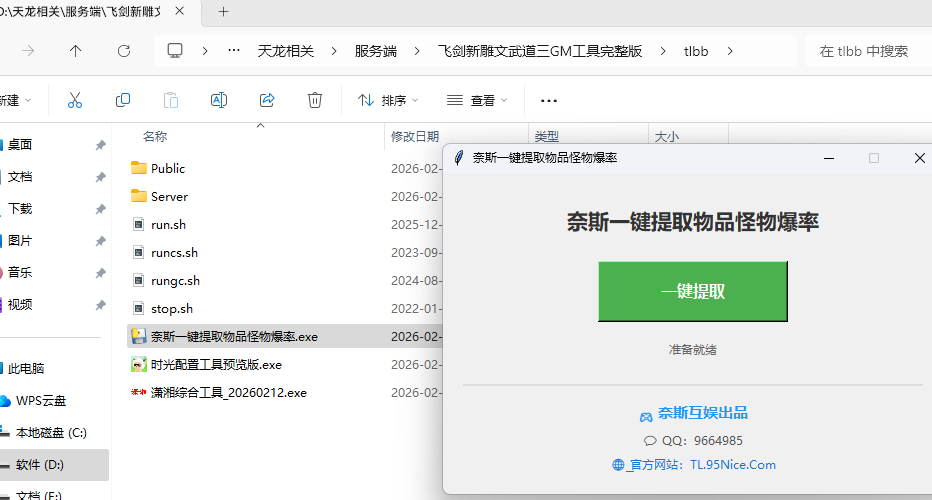Click tlbb breadcrumb in address bar
Viewport: 932px width, 500px height.
click(x=696, y=51)
